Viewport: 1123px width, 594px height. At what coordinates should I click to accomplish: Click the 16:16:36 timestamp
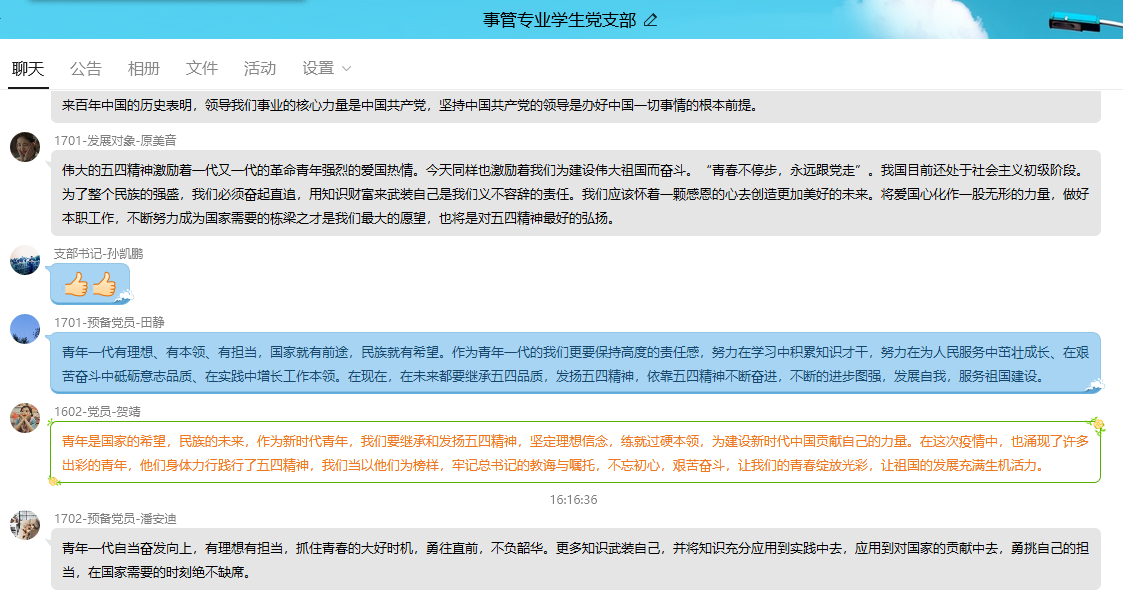click(x=573, y=499)
